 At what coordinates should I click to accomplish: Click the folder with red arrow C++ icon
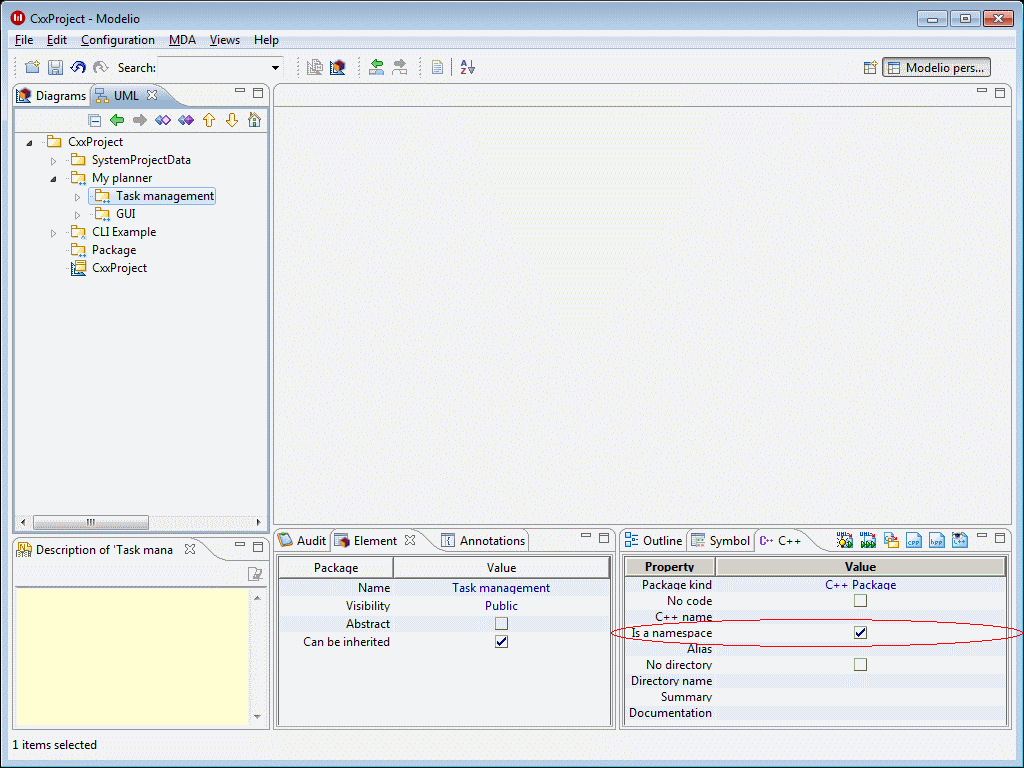[891, 540]
